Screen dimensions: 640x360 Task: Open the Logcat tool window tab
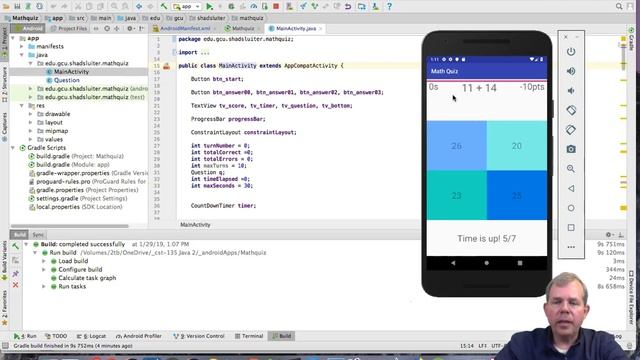[91, 336]
